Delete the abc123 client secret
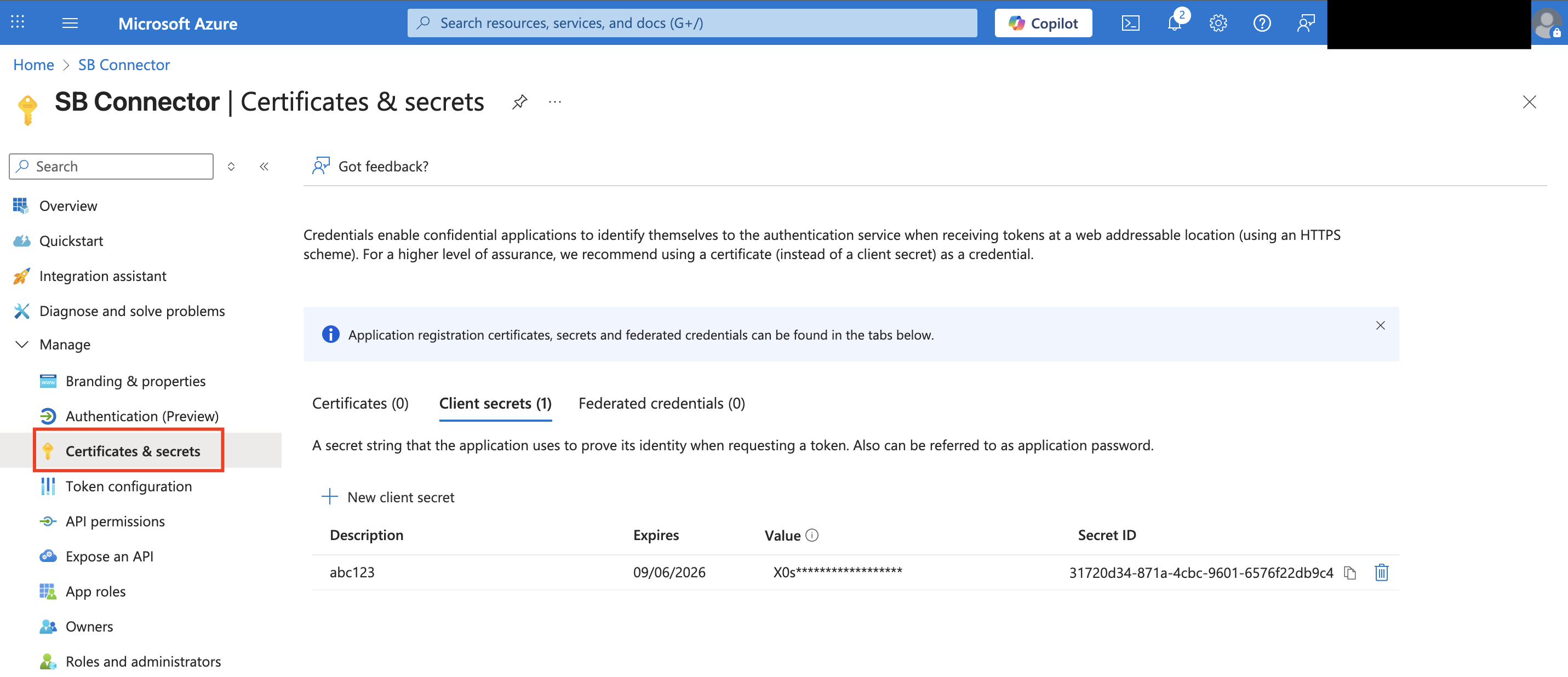 click(1381, 573)
